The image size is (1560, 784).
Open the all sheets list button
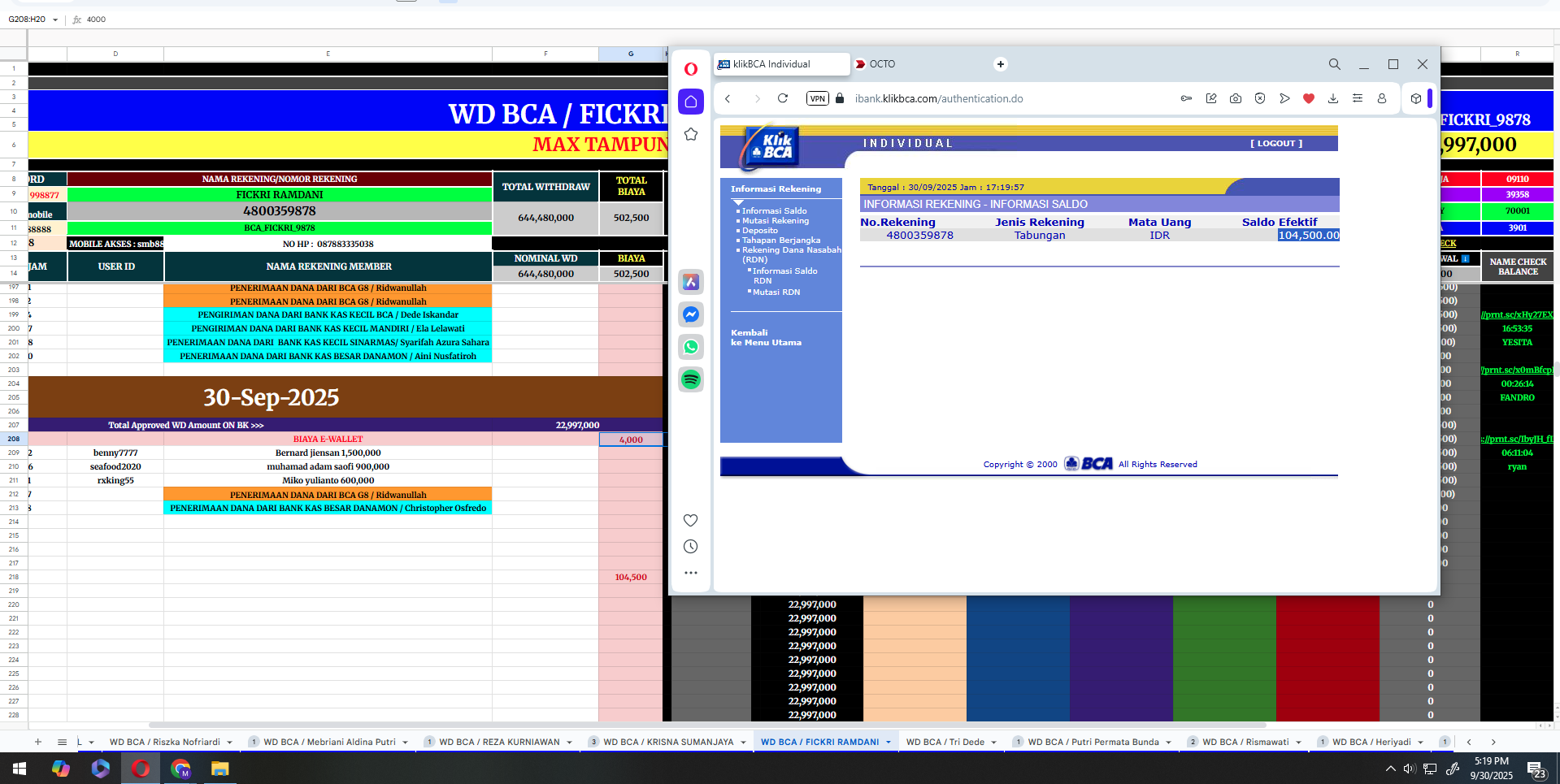(x=62, y=742)
